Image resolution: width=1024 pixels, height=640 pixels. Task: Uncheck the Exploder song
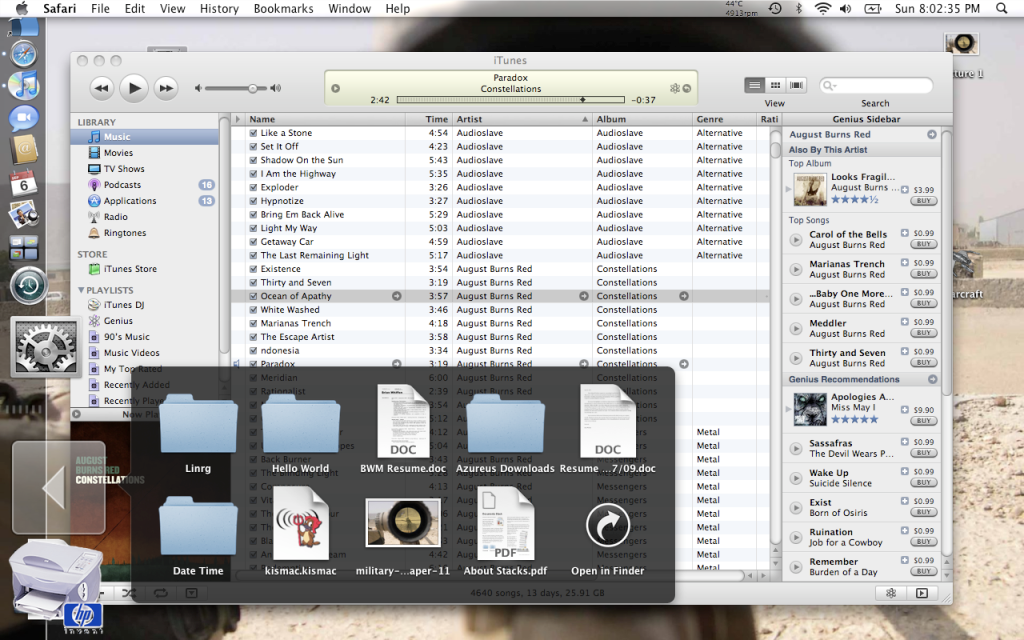253,187
